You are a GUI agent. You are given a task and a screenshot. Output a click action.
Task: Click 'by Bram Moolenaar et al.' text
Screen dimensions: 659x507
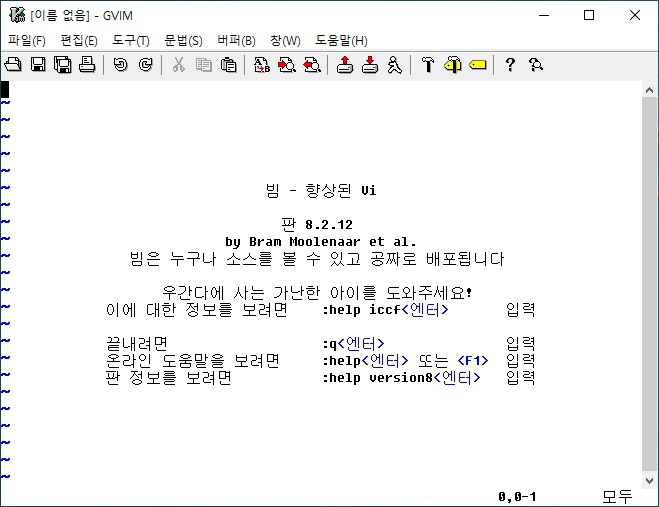[x=321, y=242]
